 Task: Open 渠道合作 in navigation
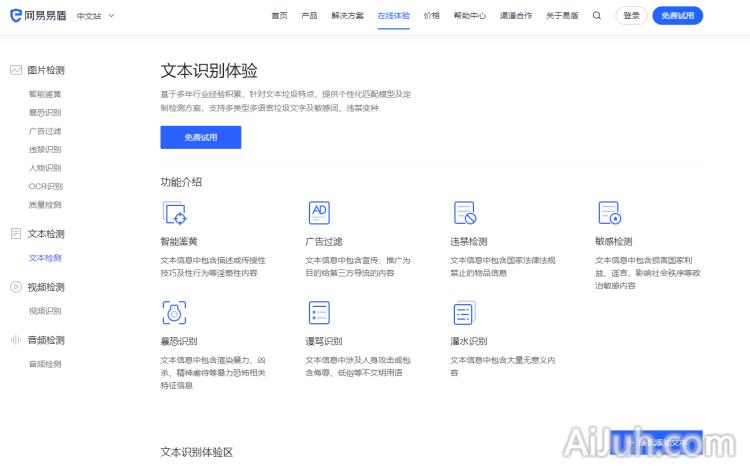(516, 16)
